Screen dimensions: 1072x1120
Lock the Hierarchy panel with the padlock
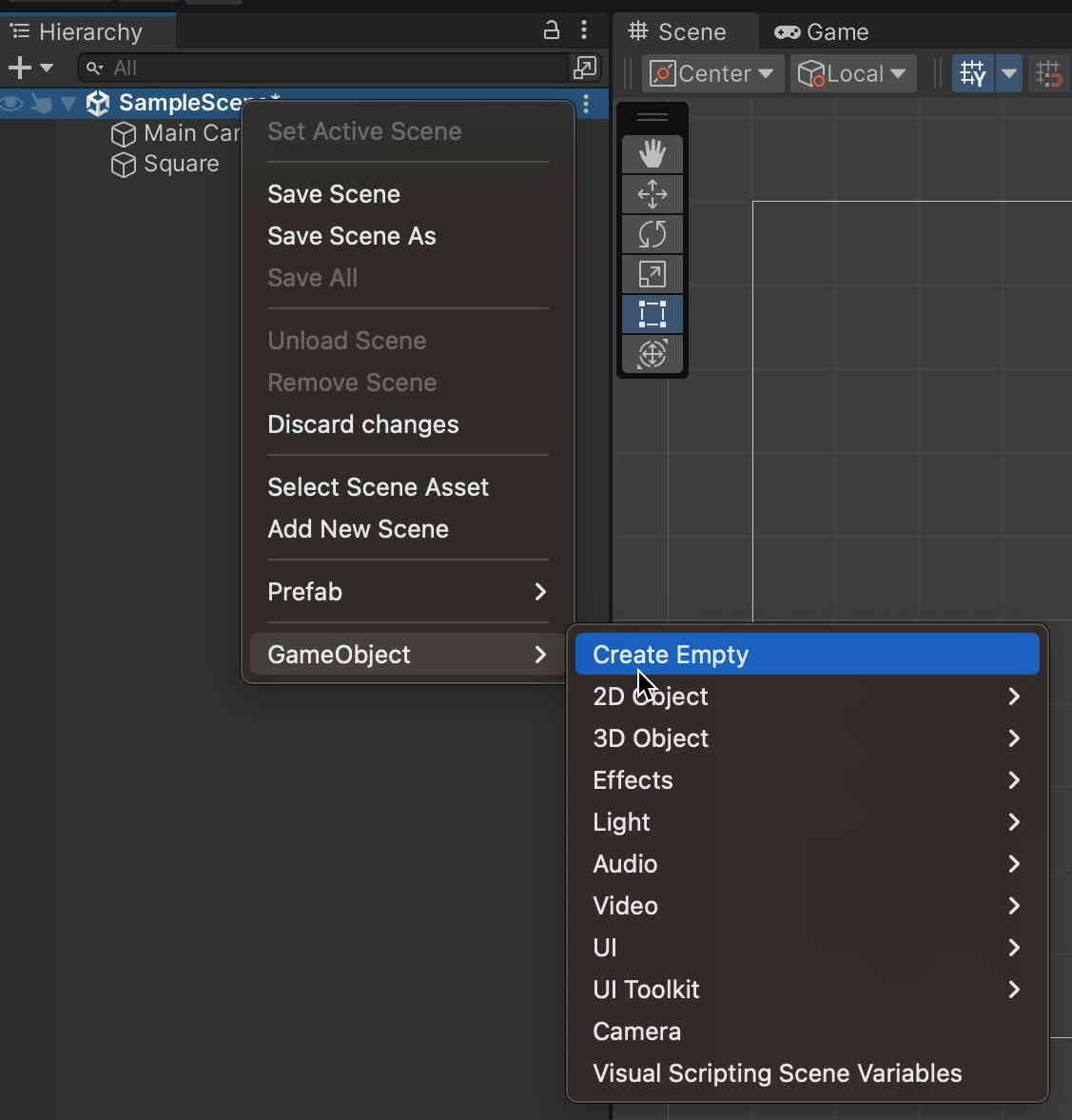[552, 29]
